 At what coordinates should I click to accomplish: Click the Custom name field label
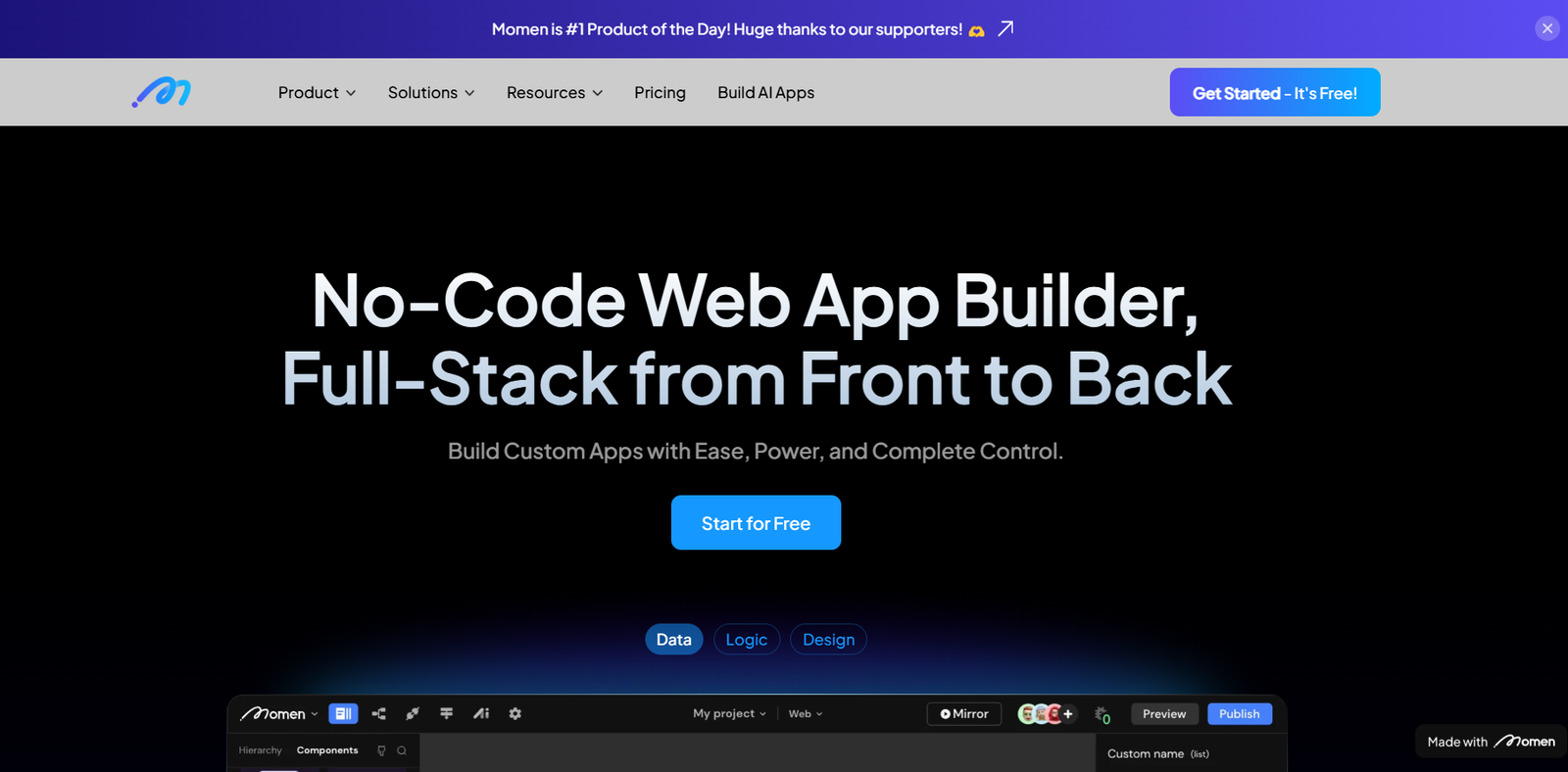1146,753
